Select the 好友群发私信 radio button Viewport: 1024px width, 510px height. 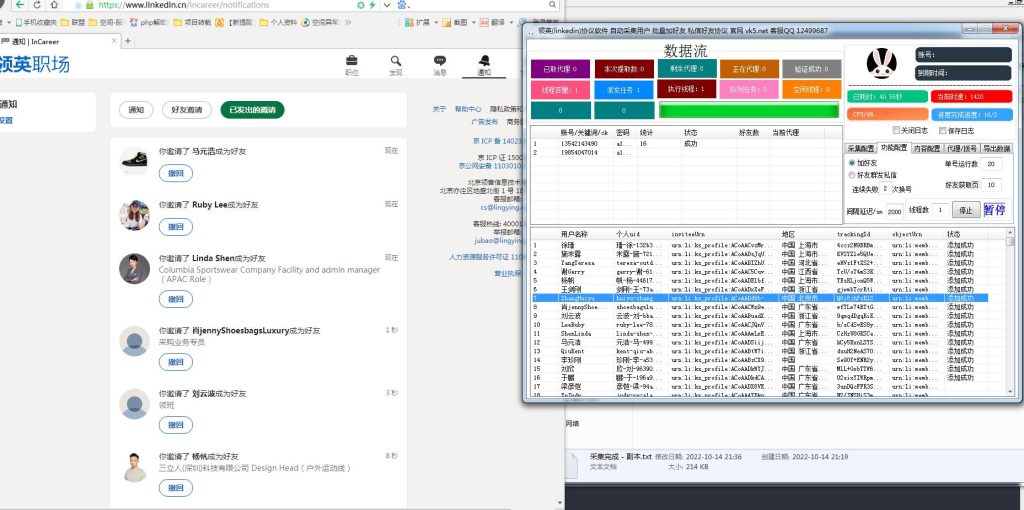pos(852,174)
